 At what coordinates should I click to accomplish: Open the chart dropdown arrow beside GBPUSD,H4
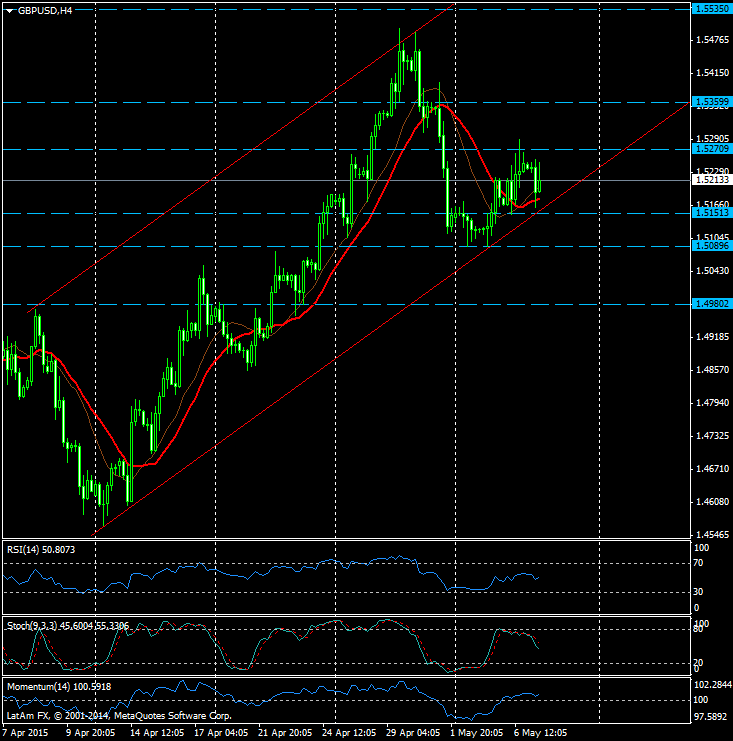9,11
